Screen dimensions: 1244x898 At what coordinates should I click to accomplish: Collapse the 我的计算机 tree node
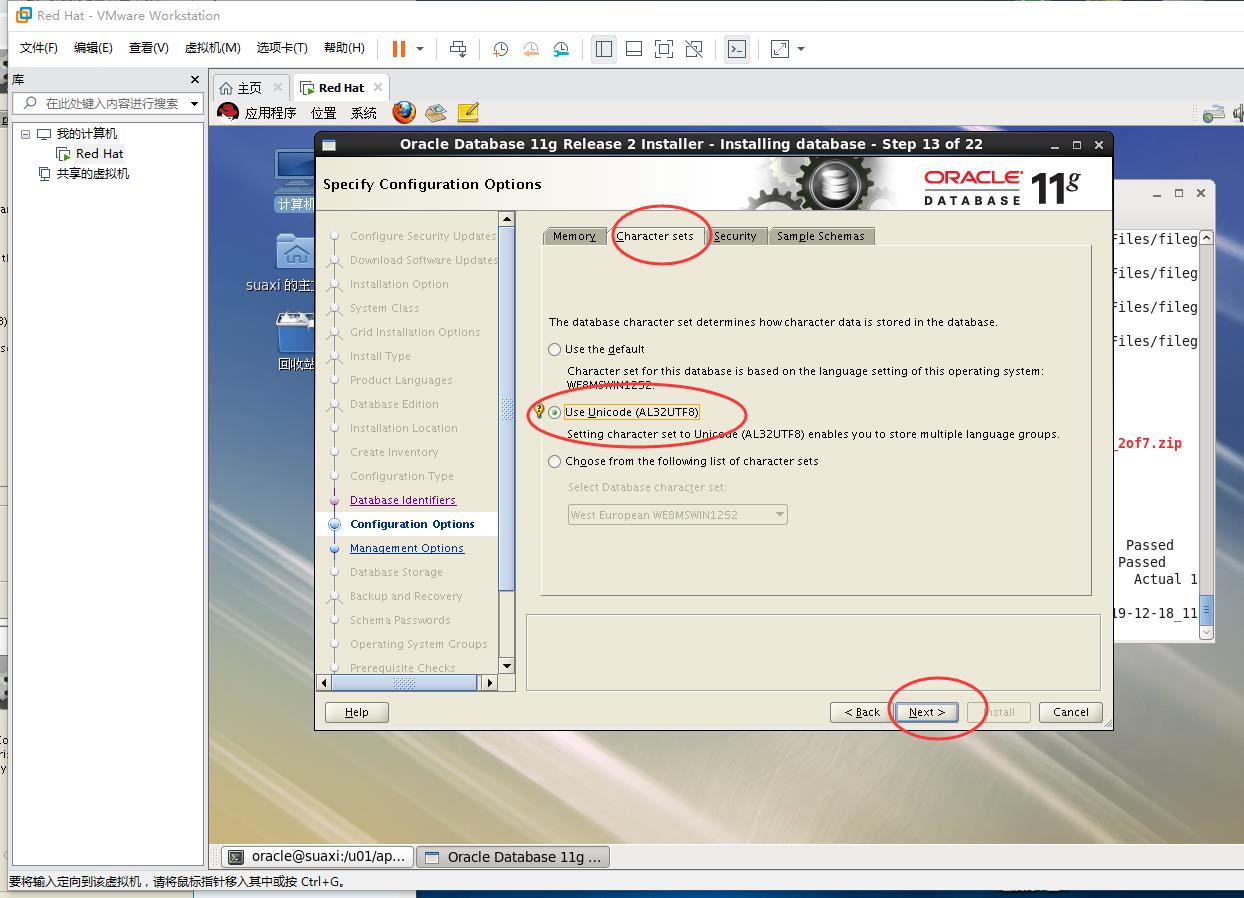tap(27, 134)
